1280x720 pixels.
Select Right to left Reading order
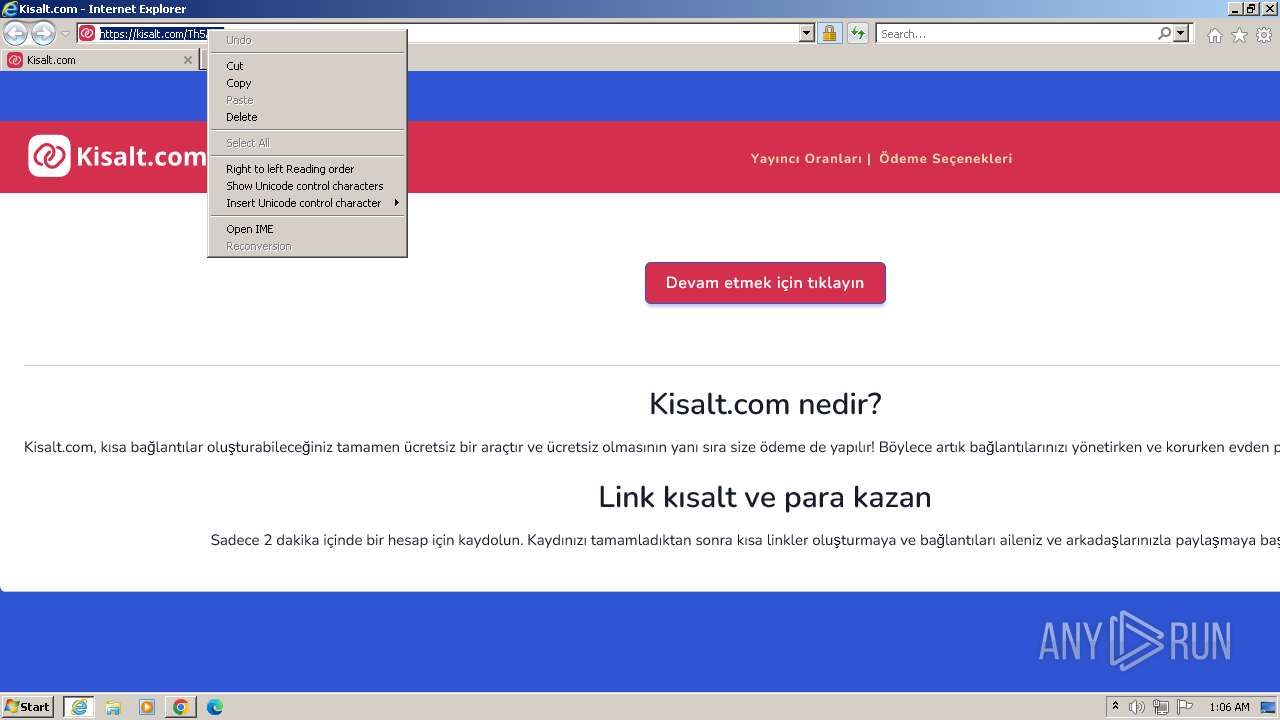tap(306, 169)
